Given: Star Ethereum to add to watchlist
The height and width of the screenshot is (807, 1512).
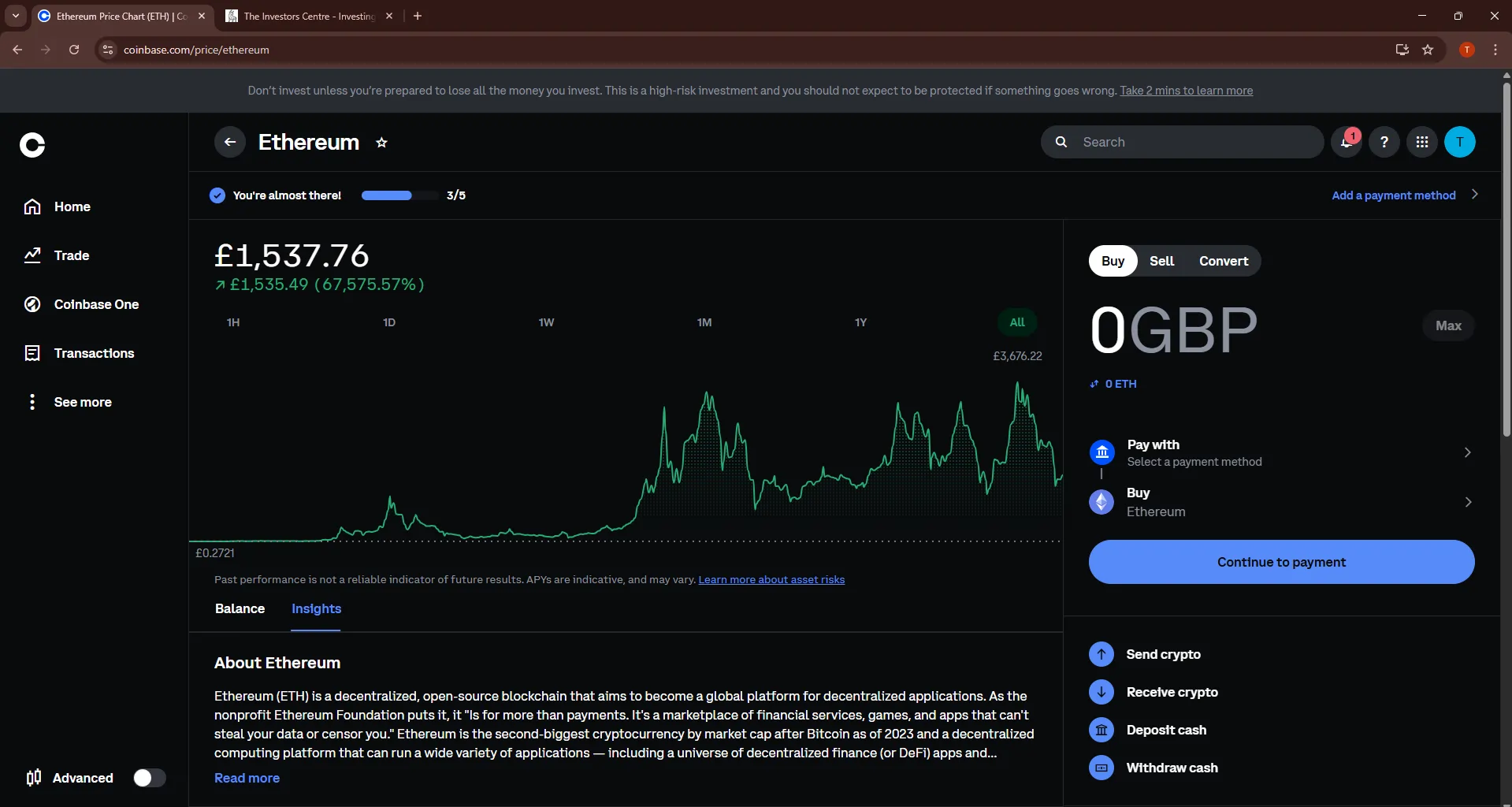Looking at the screenshot, I should 381,143.
